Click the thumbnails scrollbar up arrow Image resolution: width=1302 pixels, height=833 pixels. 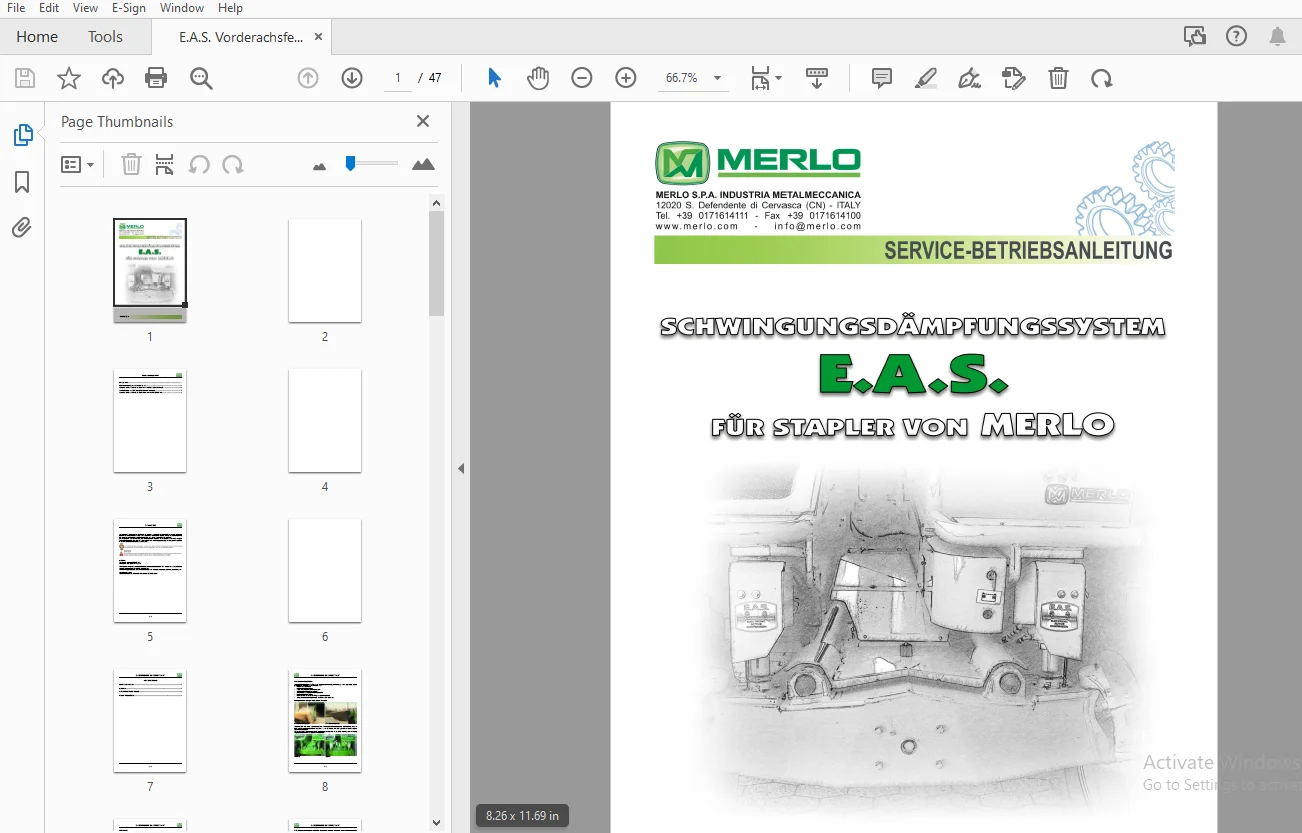pyautogui.click(x=436, y=202)
